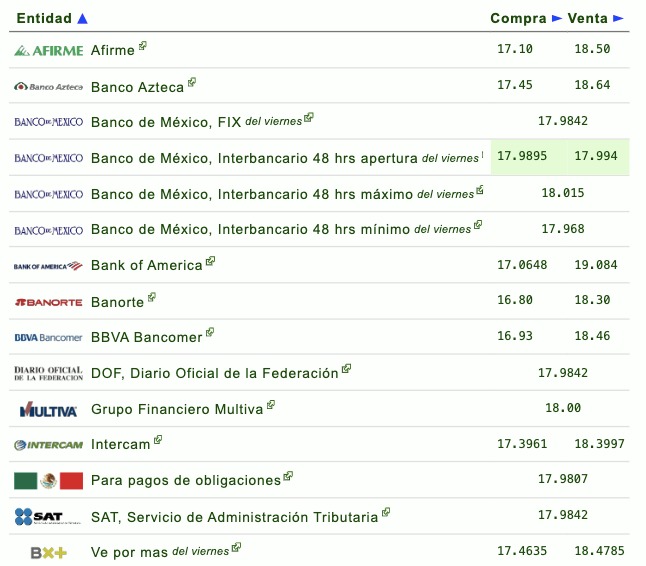Open external link icon in Interbancario máximo row
Image resolution: width=646 pixels, height=566 pixels.
480,190
